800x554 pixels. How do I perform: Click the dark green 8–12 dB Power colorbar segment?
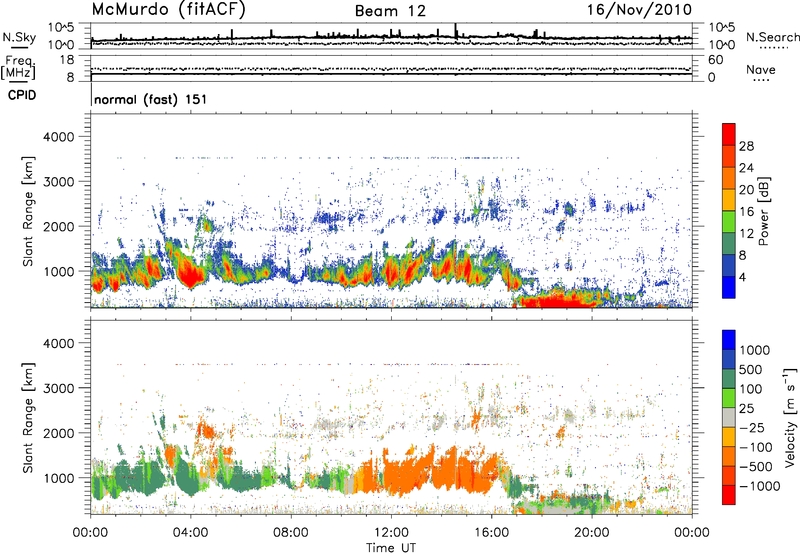729,244
